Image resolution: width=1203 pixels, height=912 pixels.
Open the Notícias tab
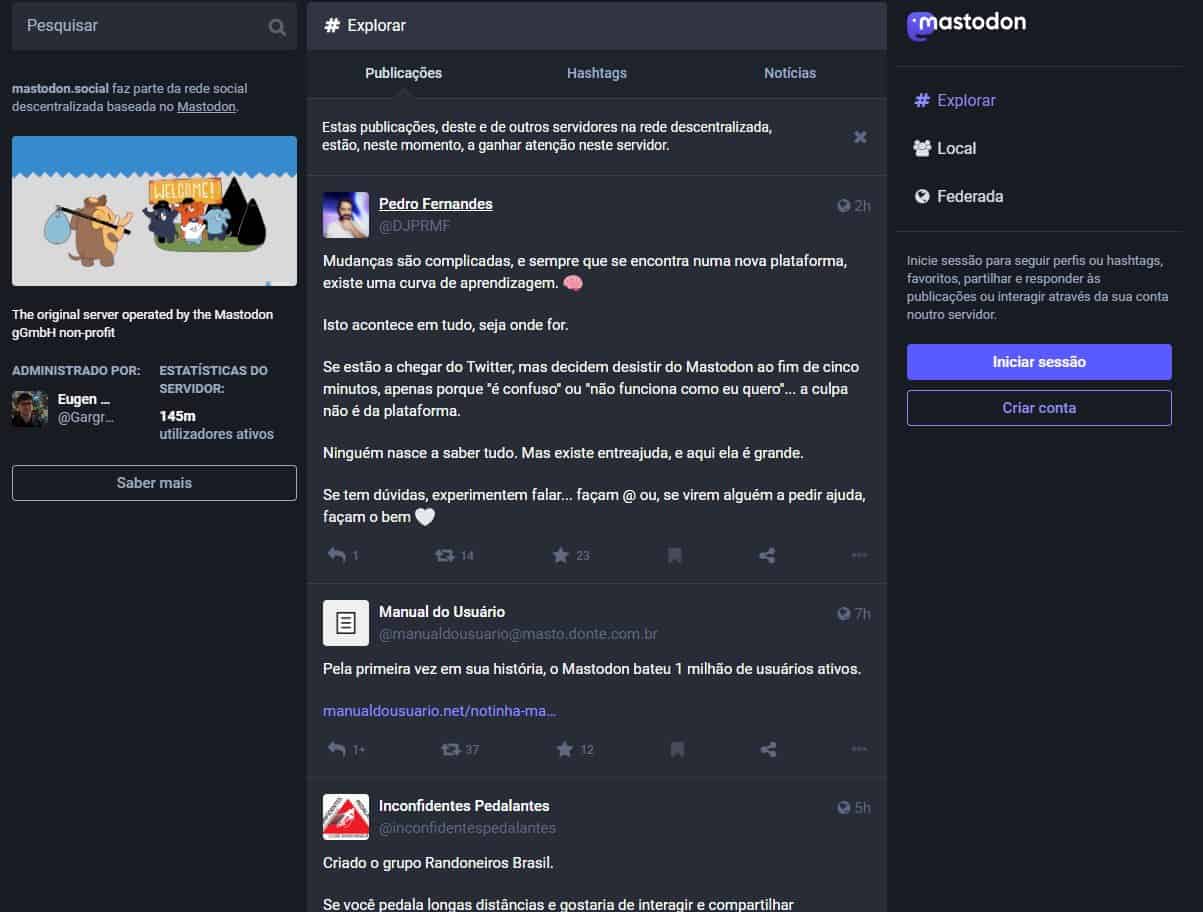(x=789, y=73)
